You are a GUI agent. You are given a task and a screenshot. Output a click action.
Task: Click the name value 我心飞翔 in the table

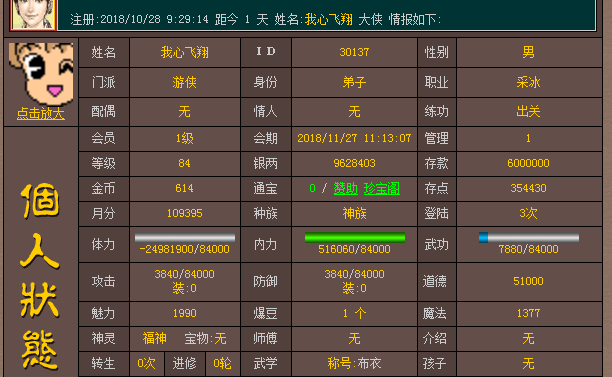(185, 52)
